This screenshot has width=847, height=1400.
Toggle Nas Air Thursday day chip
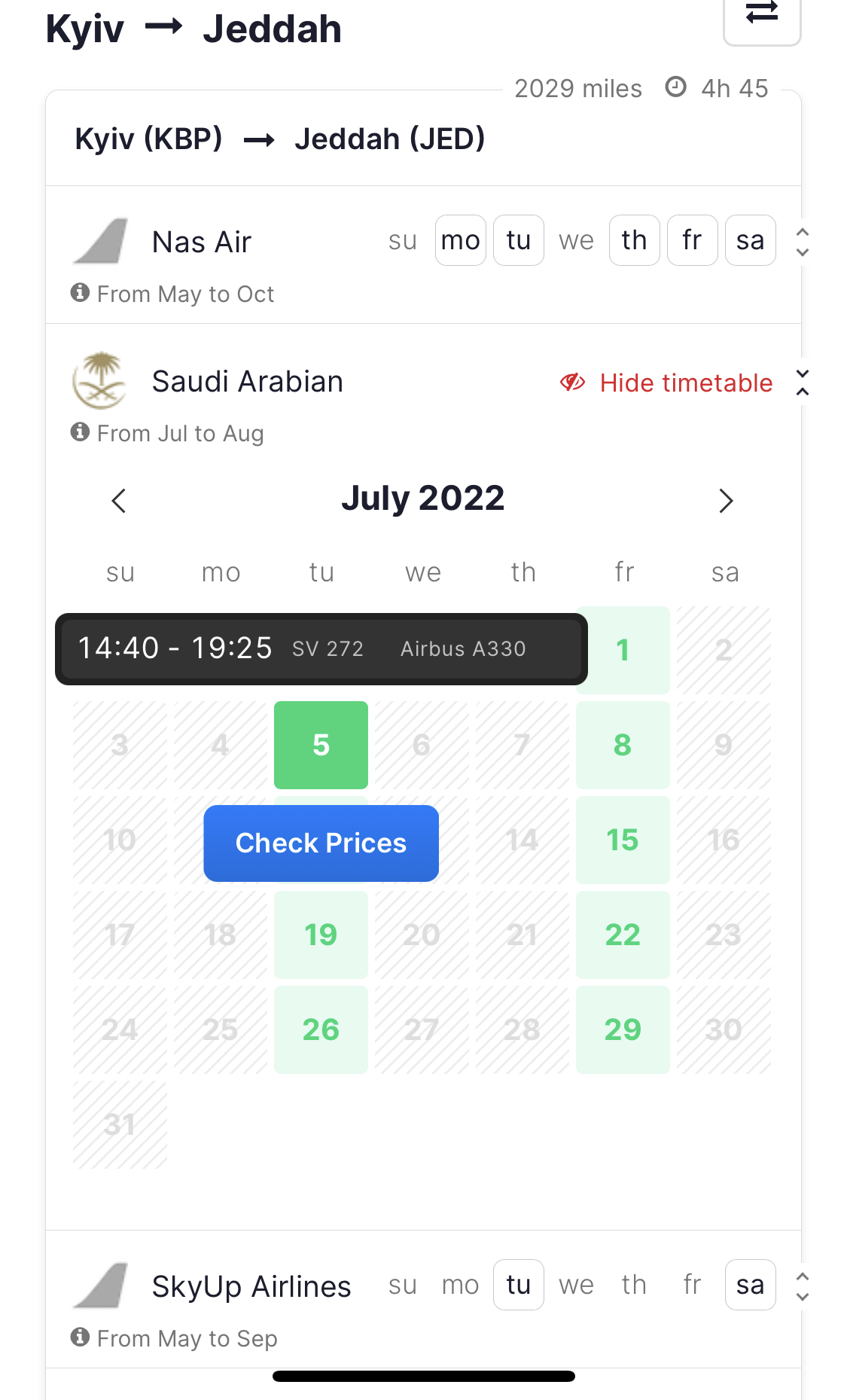coord(634,240)
